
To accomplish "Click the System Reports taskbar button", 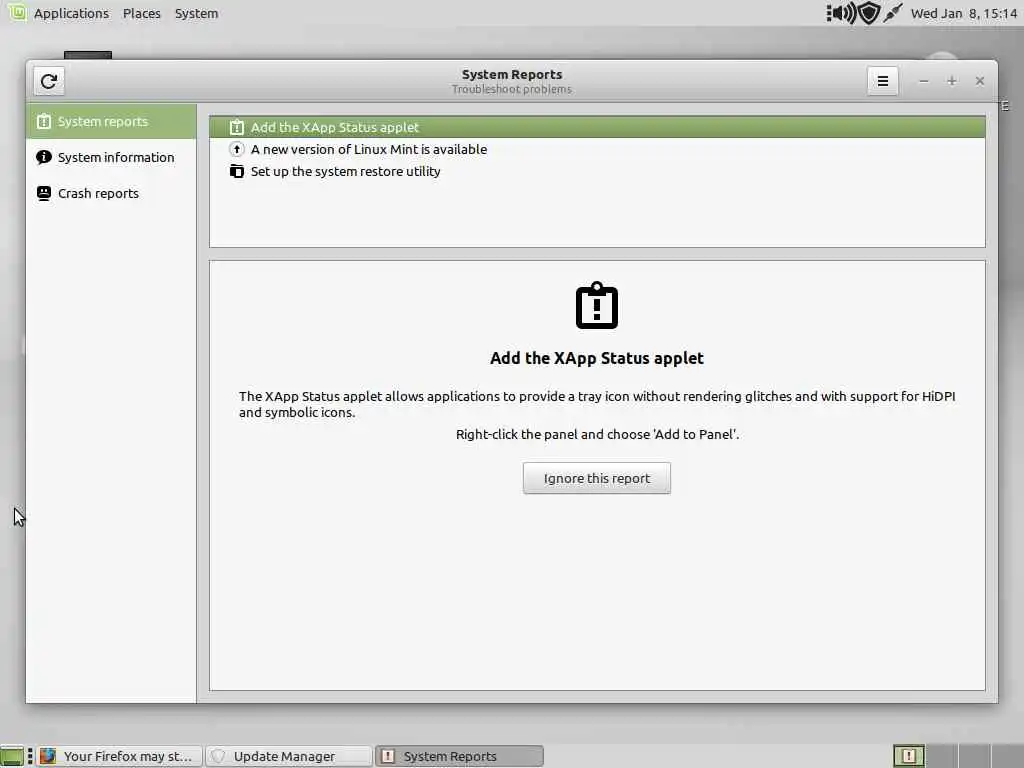I will [x=459, y=756].
